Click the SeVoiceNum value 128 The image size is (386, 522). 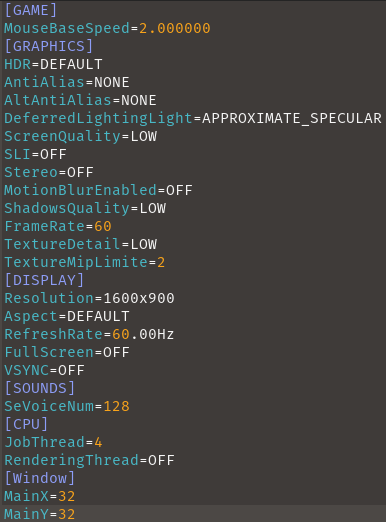click(x=116, y=406)
